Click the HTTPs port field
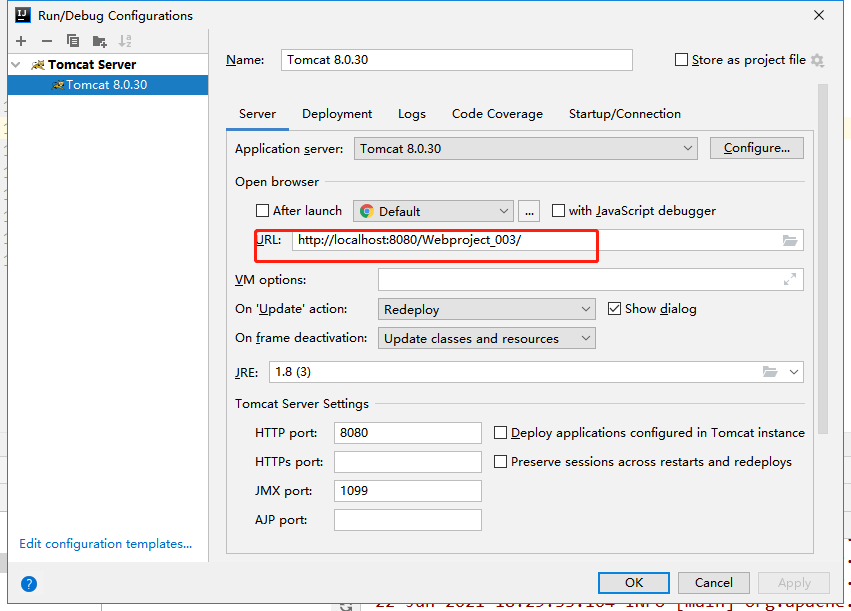 point(408,462)
